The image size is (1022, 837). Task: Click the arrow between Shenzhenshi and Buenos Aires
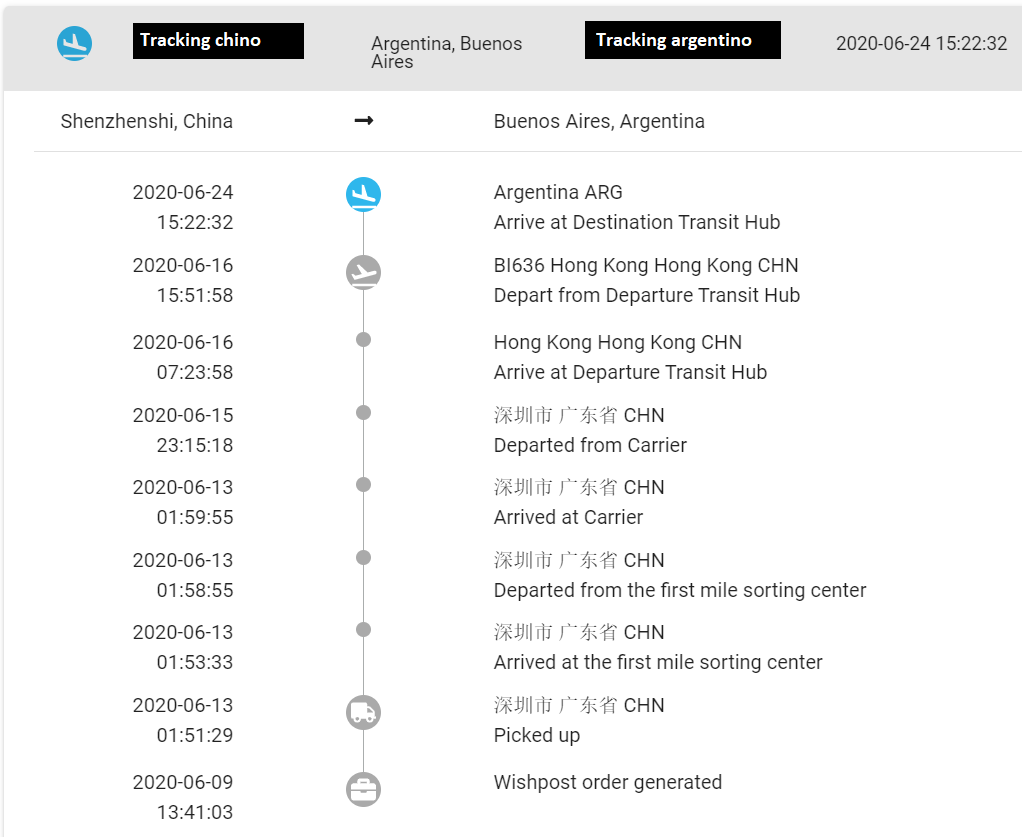[x=364, y=121]
